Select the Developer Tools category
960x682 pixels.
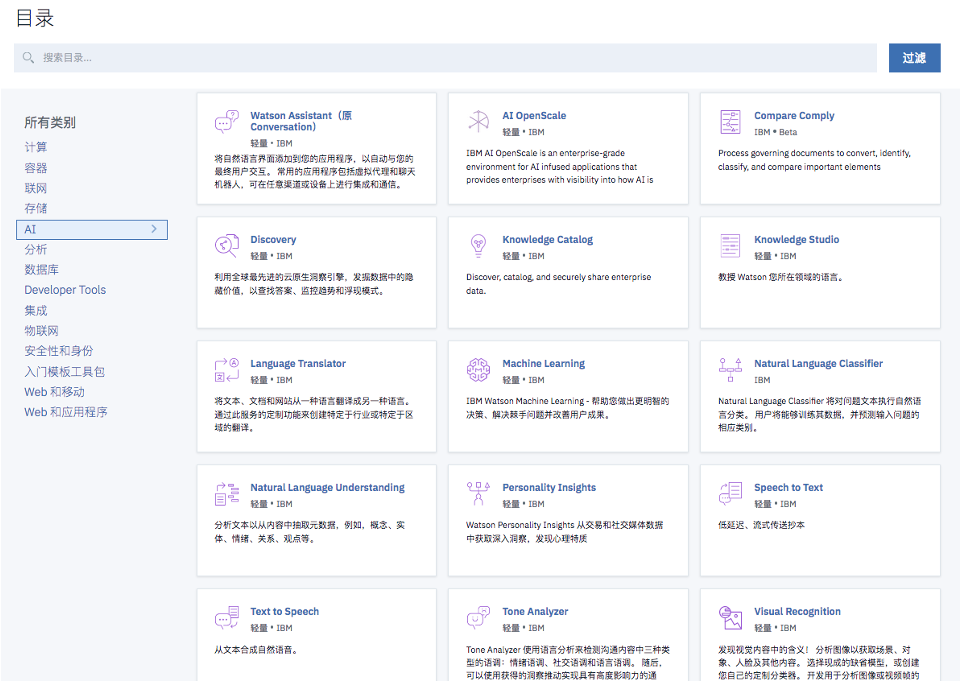click(65, 290)
